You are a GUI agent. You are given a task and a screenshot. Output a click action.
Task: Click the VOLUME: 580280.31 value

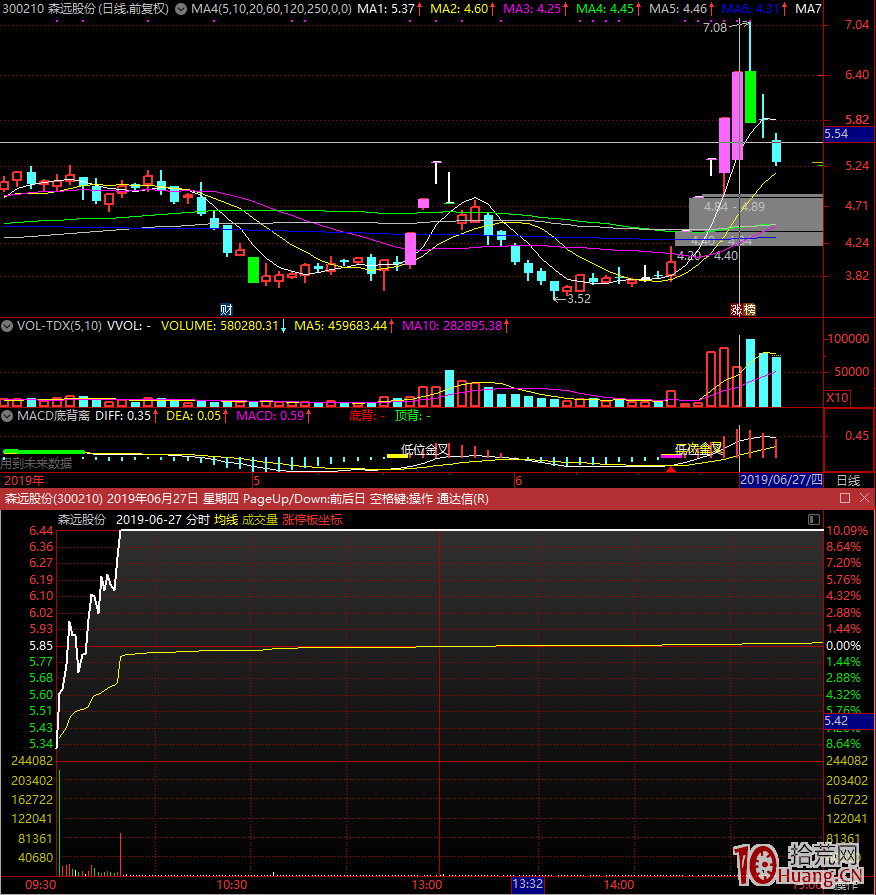220,326
